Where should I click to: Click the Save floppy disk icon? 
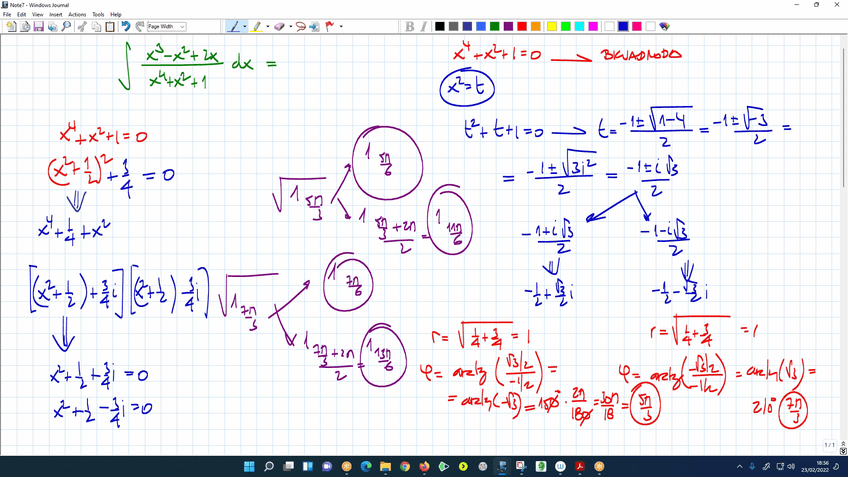click(x=38, y=26)
